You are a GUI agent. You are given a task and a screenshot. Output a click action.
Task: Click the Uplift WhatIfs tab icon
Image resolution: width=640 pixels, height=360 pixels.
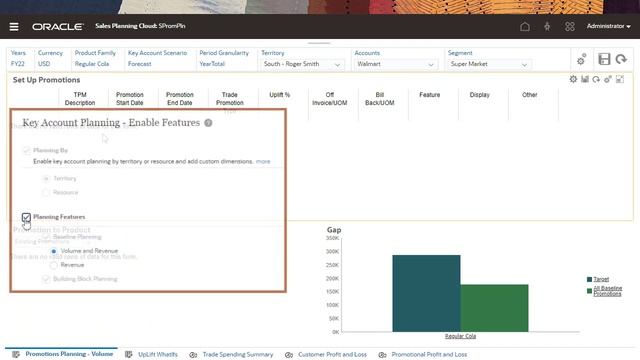[x=129, y=354]
